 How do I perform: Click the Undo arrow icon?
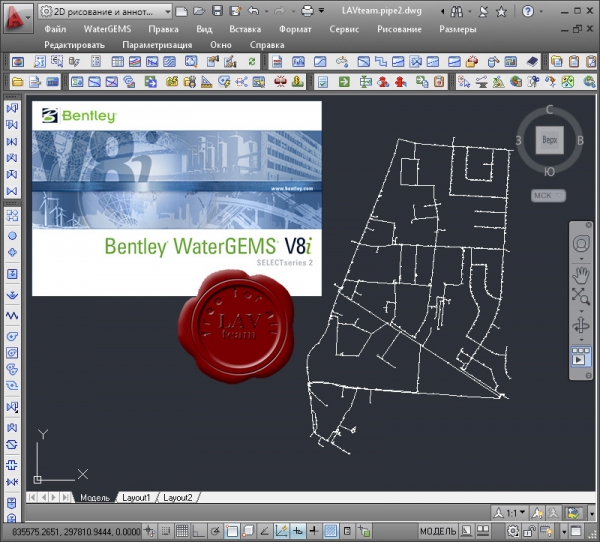point(253,11)
